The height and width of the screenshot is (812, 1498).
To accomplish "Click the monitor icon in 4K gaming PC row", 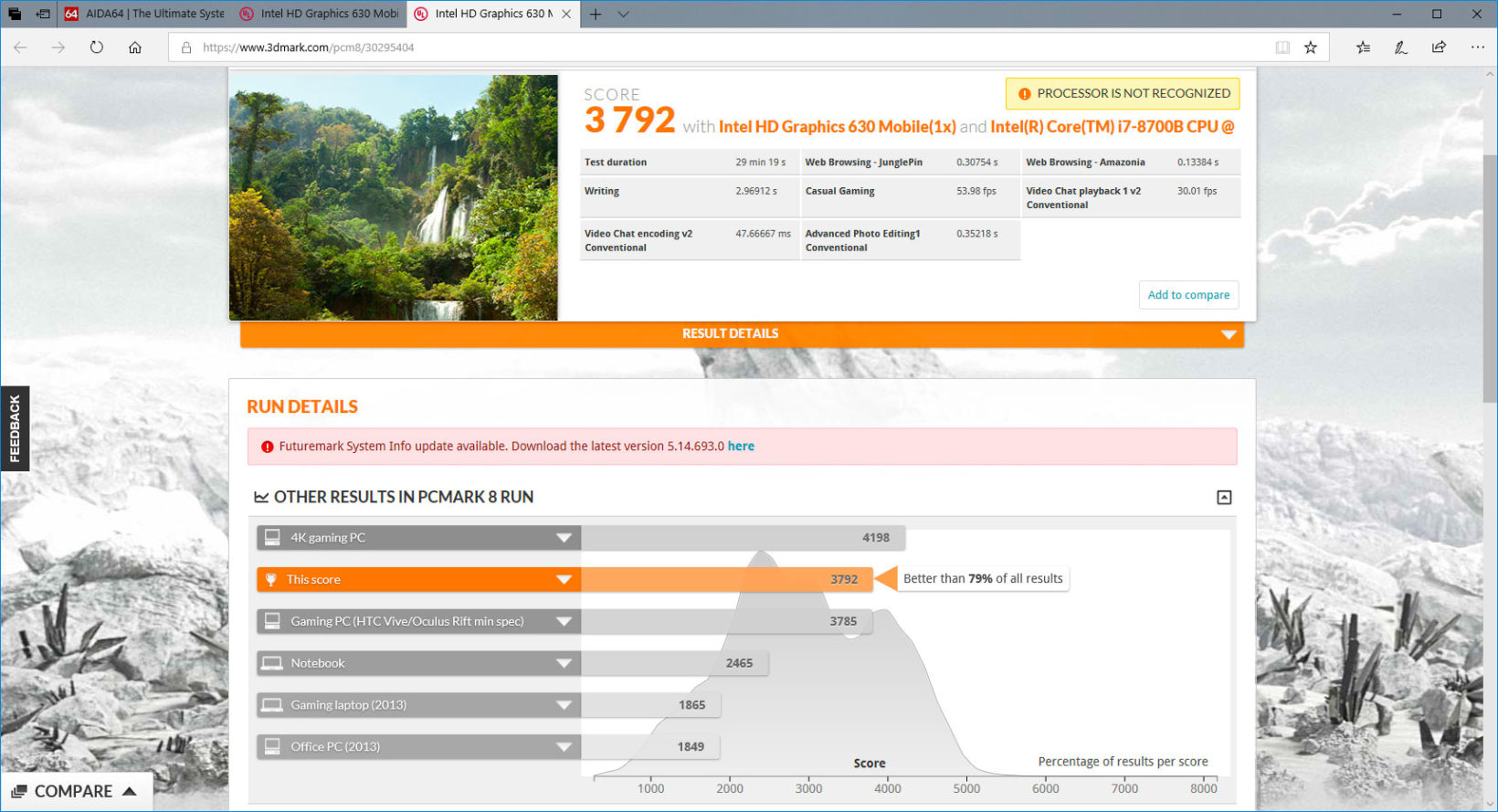I will point(272,537).
